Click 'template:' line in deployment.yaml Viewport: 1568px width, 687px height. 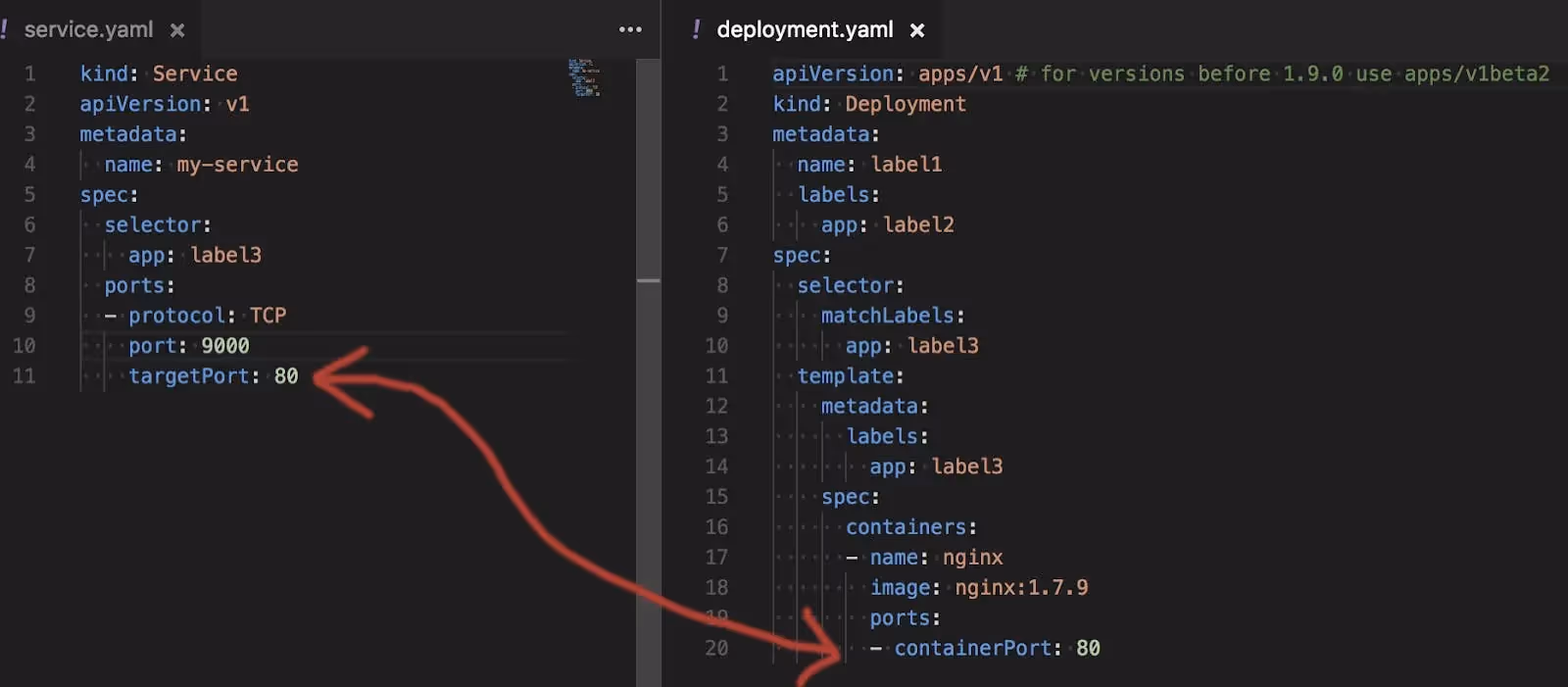(x=851, y=376)
